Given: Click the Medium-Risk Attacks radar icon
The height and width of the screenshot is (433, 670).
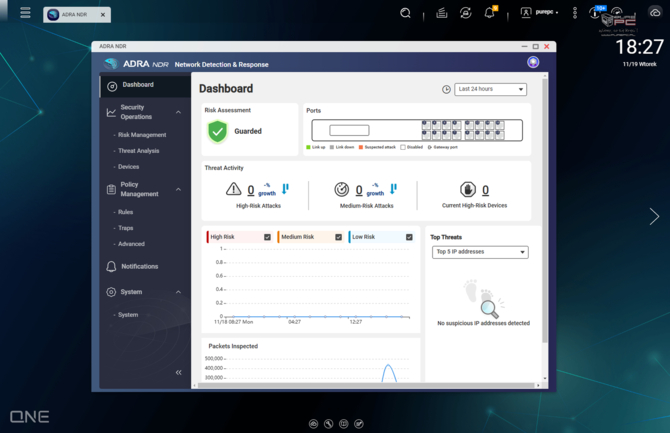Looking at the screenshot, I should tap(341, 189).
